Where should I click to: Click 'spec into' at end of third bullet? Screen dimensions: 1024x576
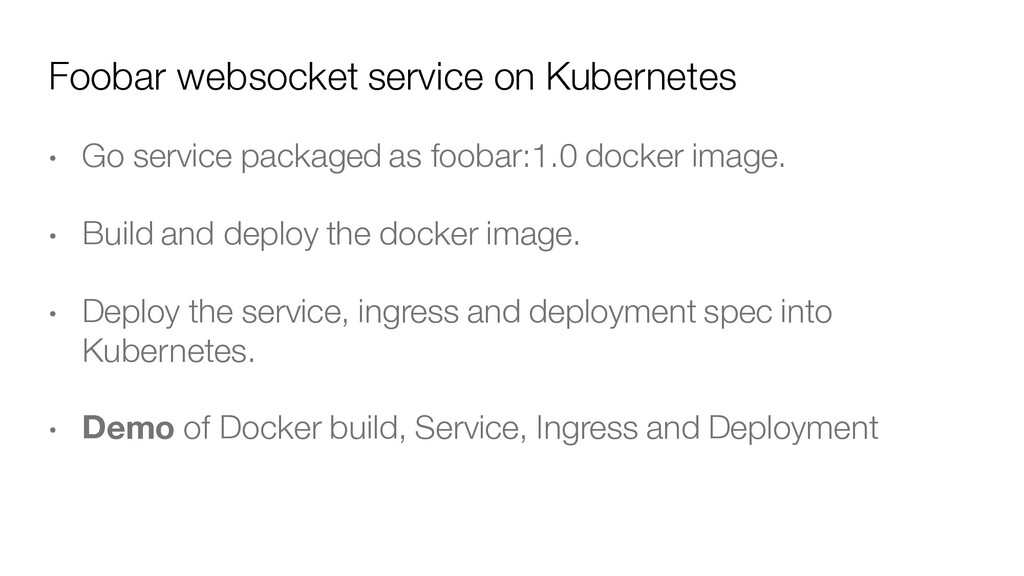click(x=768, y=312)
